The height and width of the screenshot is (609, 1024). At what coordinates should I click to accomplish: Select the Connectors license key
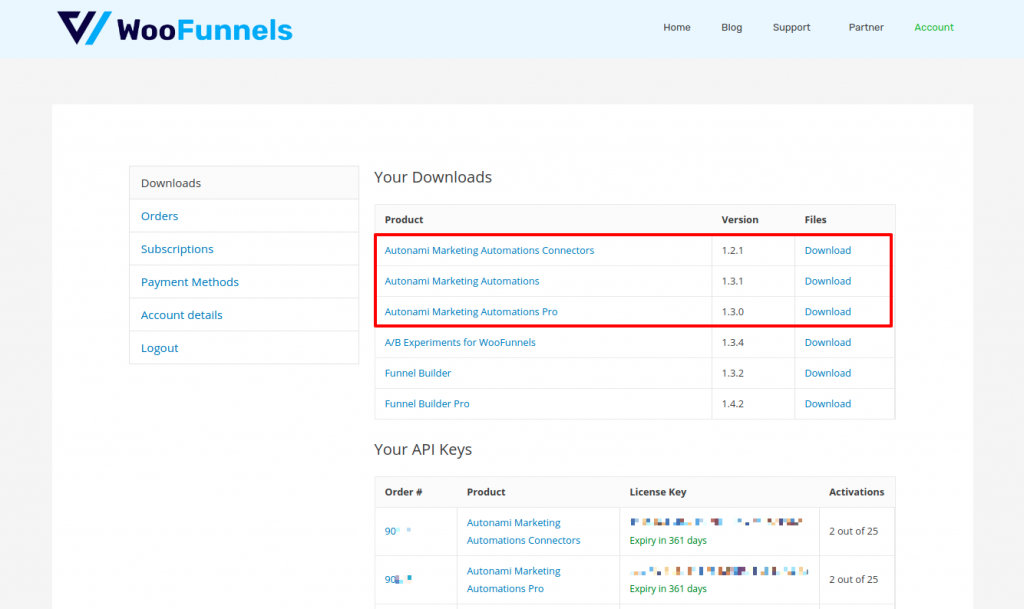pyautogui.click(x=716, y=522)
